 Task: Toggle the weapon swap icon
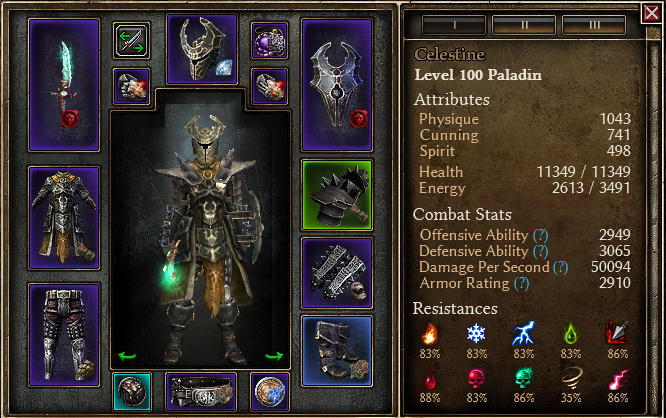point(131,40)
